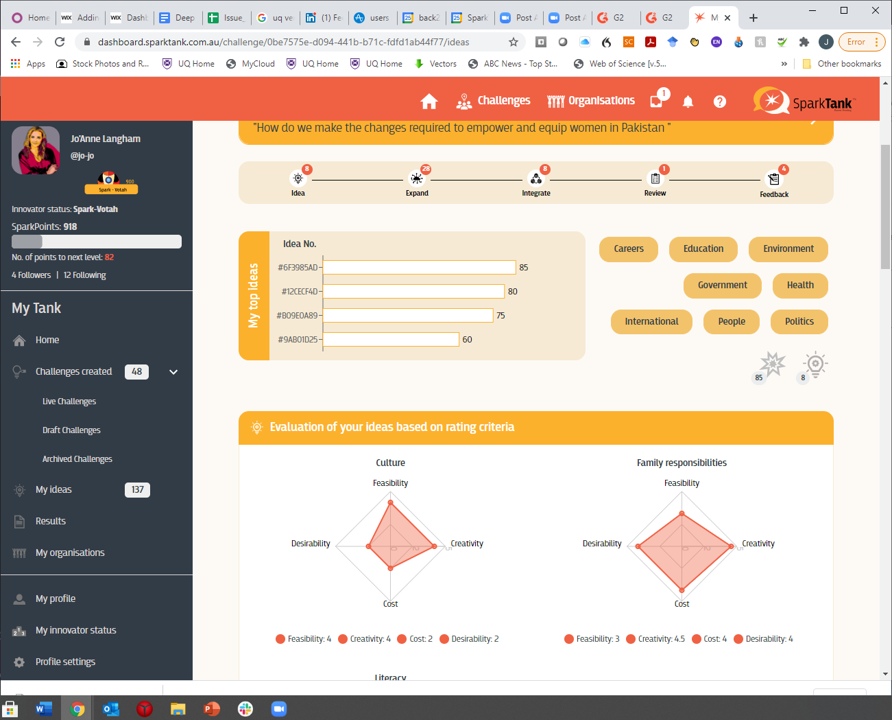Click the SparkPoints progress bar
Viewport: 892px width, 720px height.
tap(96, 241)
